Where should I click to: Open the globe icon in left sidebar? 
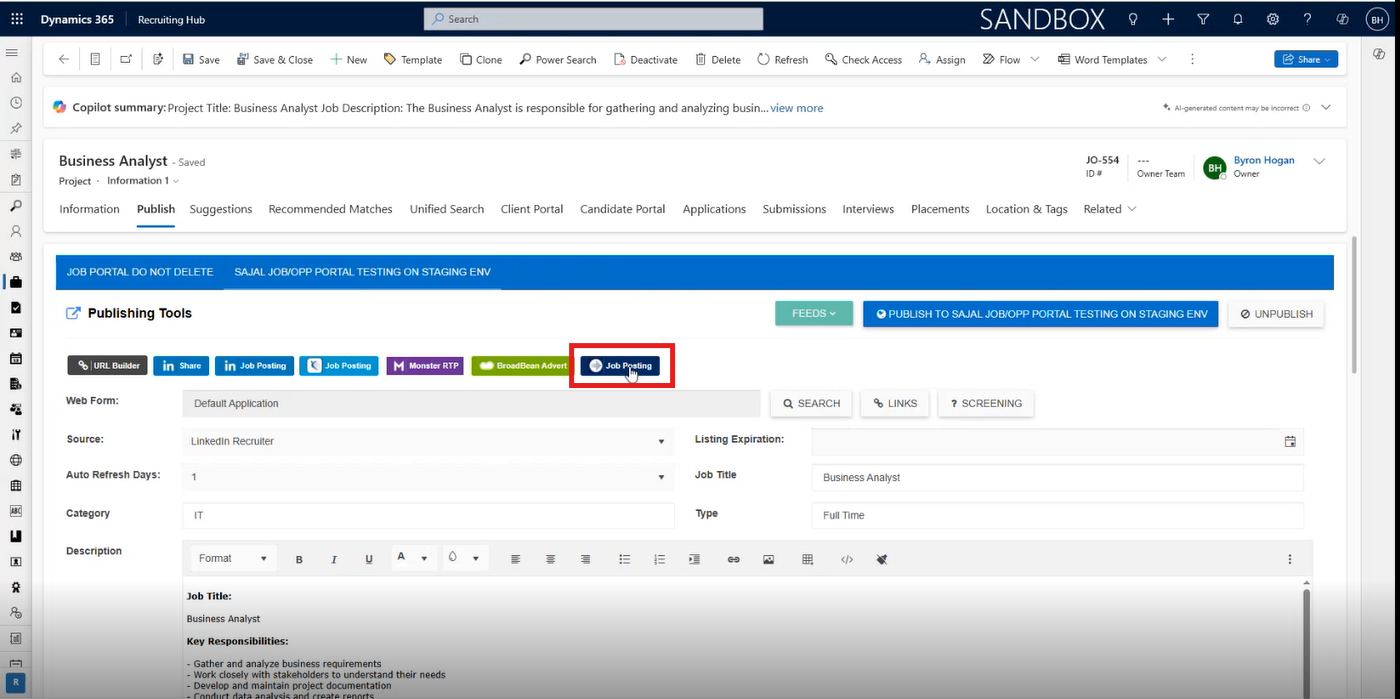pyautogui.click(x=15, y=460)
